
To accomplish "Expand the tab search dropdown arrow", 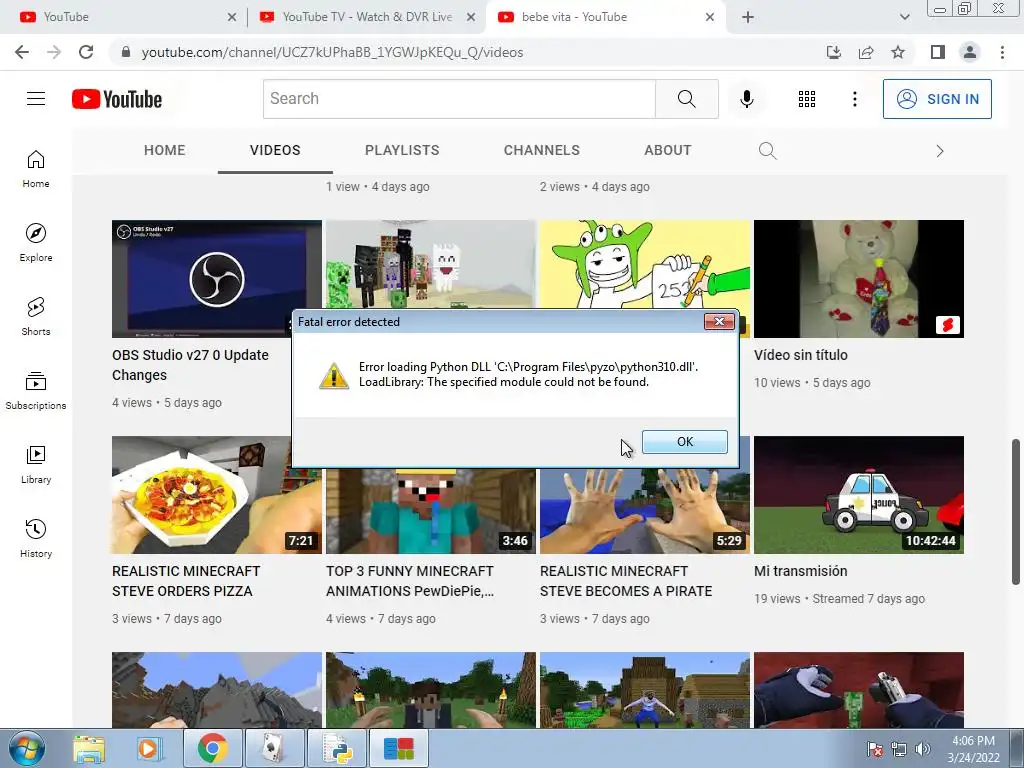I will pos(904,17).
